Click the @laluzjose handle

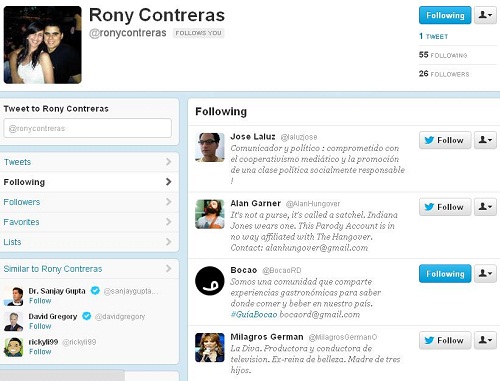pyautogui.click(x=299, y=137)
